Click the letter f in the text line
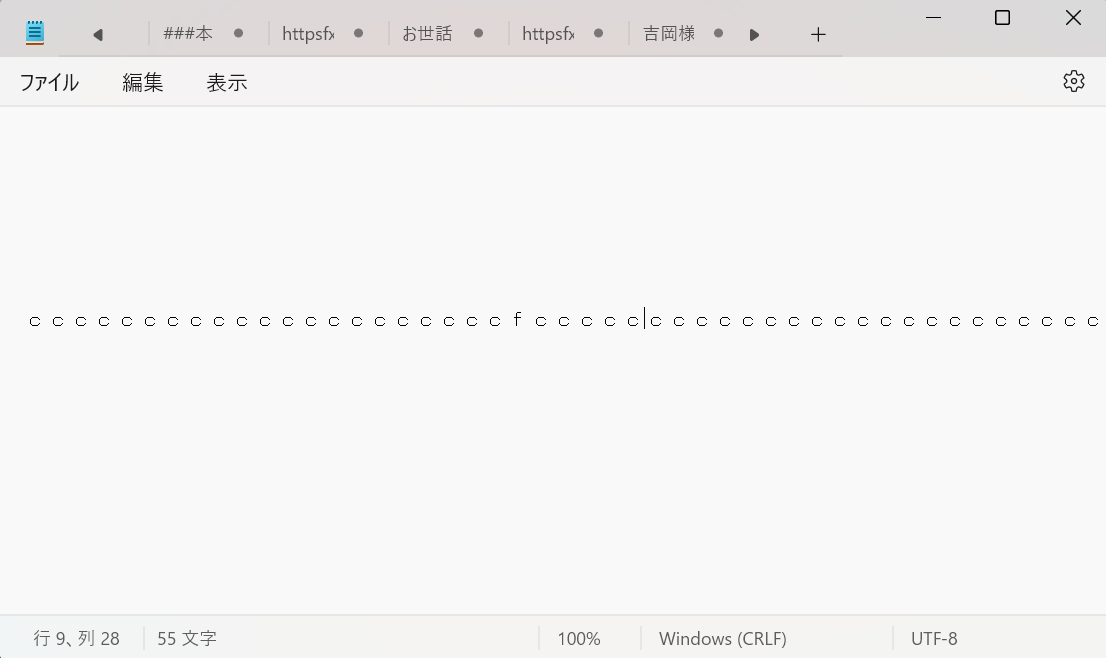 click(x=517, y=320)
